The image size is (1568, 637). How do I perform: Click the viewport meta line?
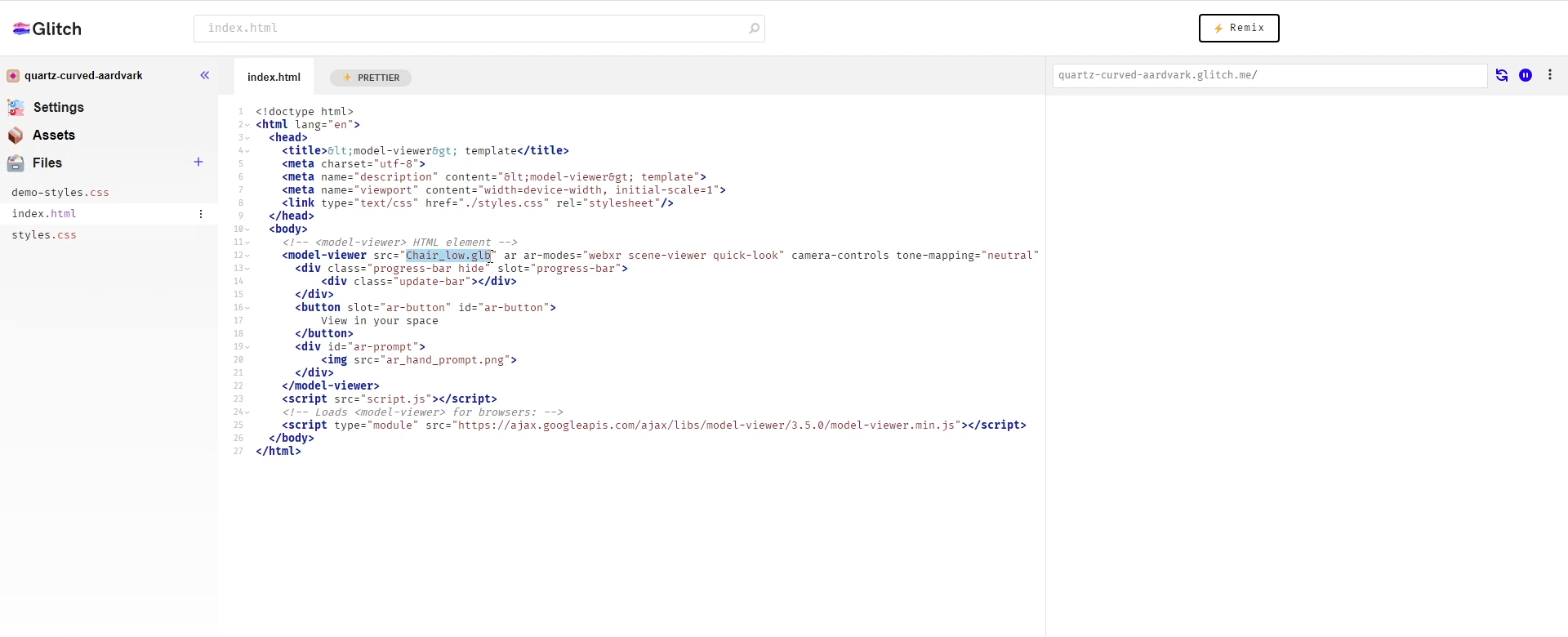504,190
